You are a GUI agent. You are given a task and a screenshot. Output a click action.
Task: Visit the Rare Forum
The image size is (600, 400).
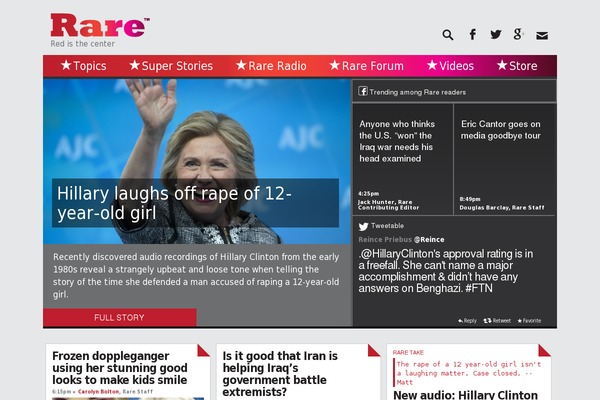367,66
